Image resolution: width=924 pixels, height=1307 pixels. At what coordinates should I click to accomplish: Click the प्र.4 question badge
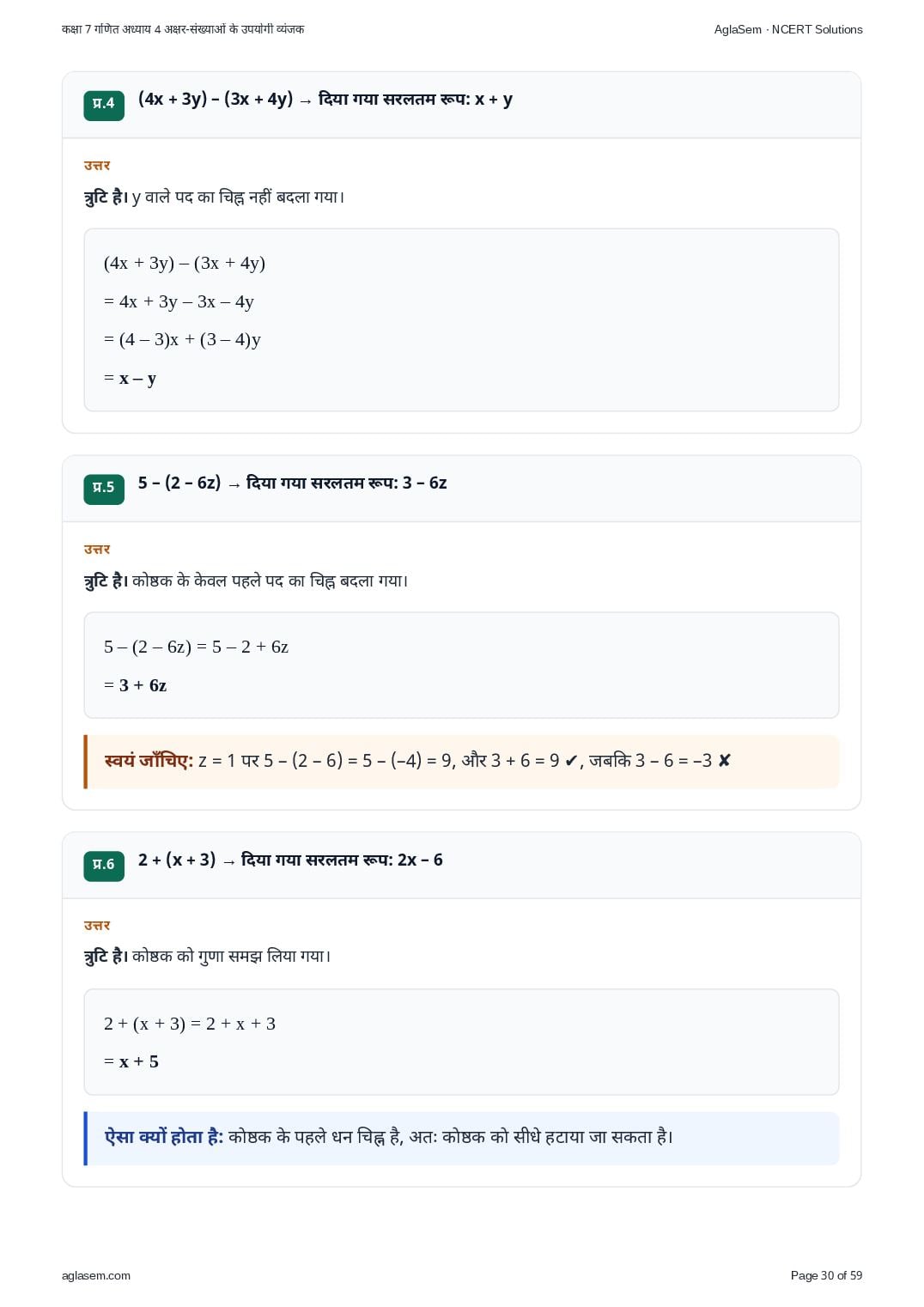104,105
